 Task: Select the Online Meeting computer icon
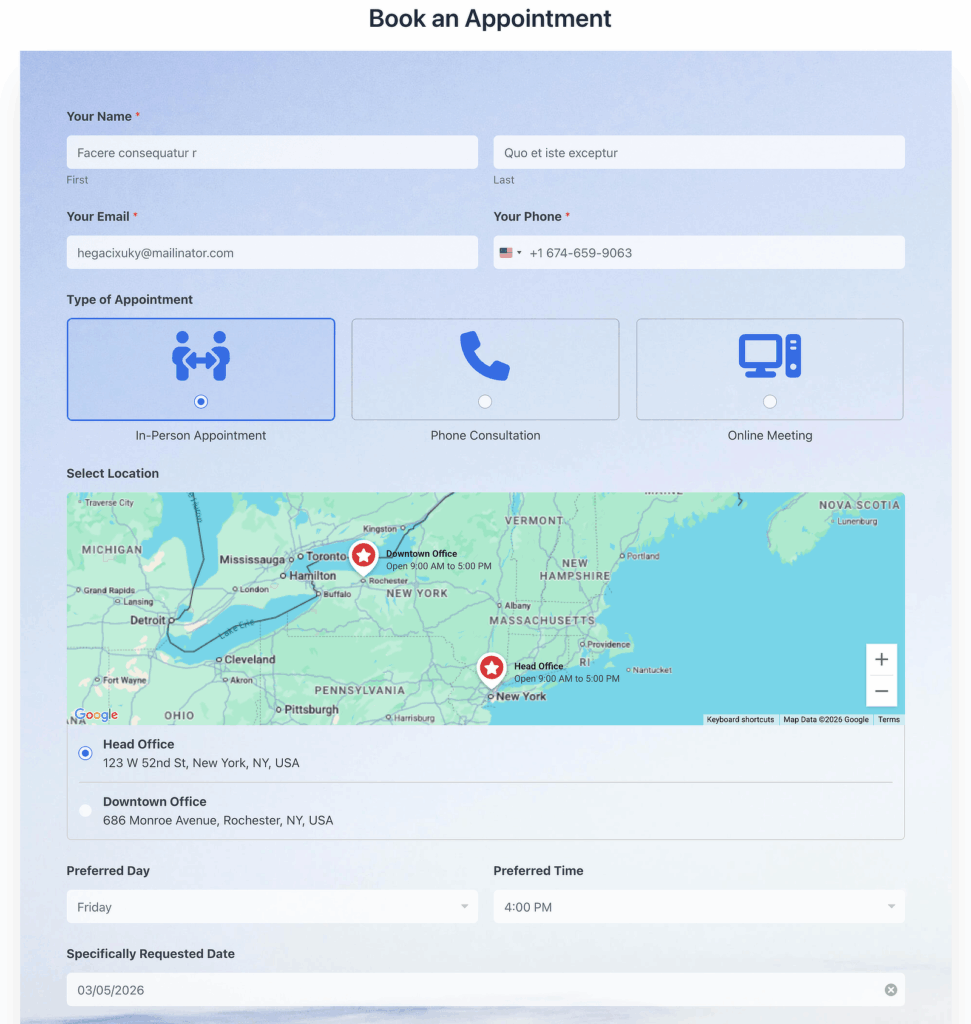tap(769, 356)
